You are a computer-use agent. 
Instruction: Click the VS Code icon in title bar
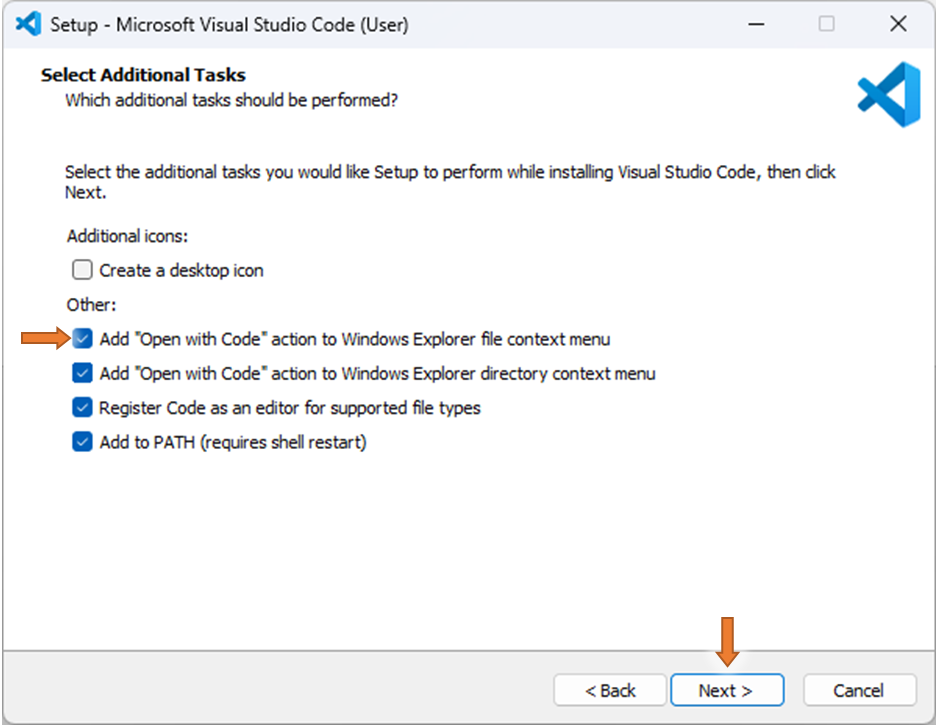coord(28,24)
